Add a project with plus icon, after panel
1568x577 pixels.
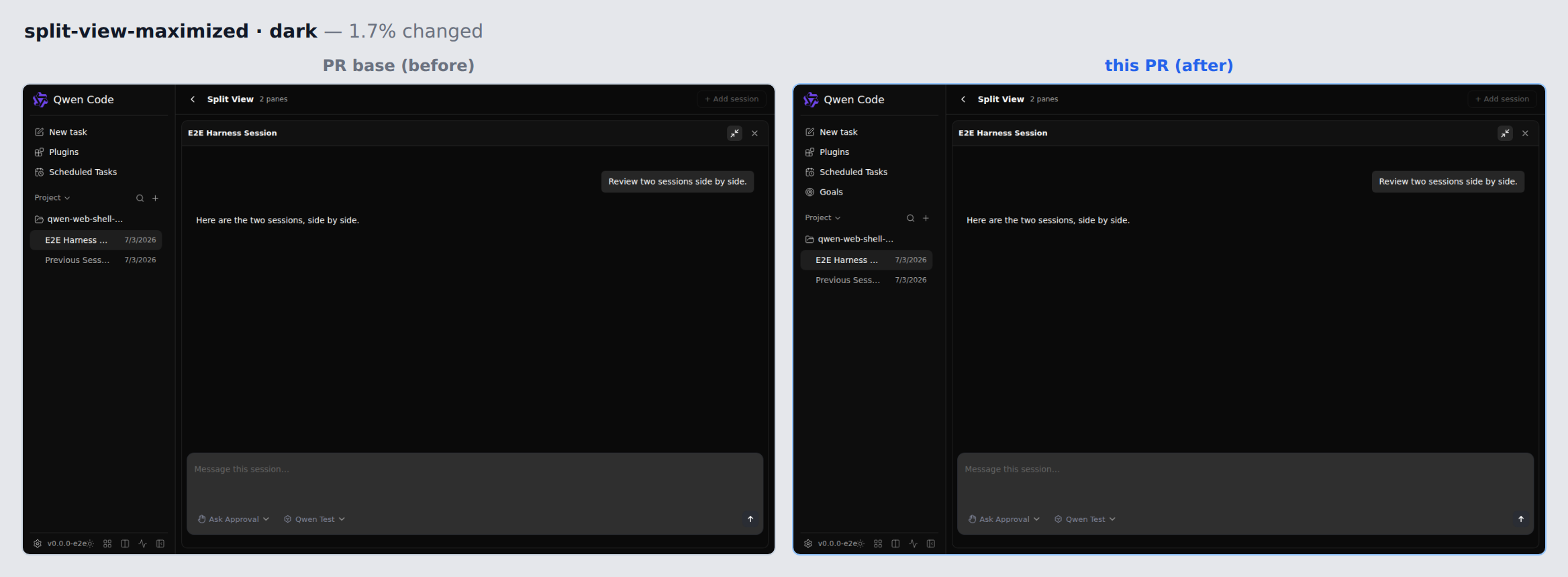tap(926, 218)
